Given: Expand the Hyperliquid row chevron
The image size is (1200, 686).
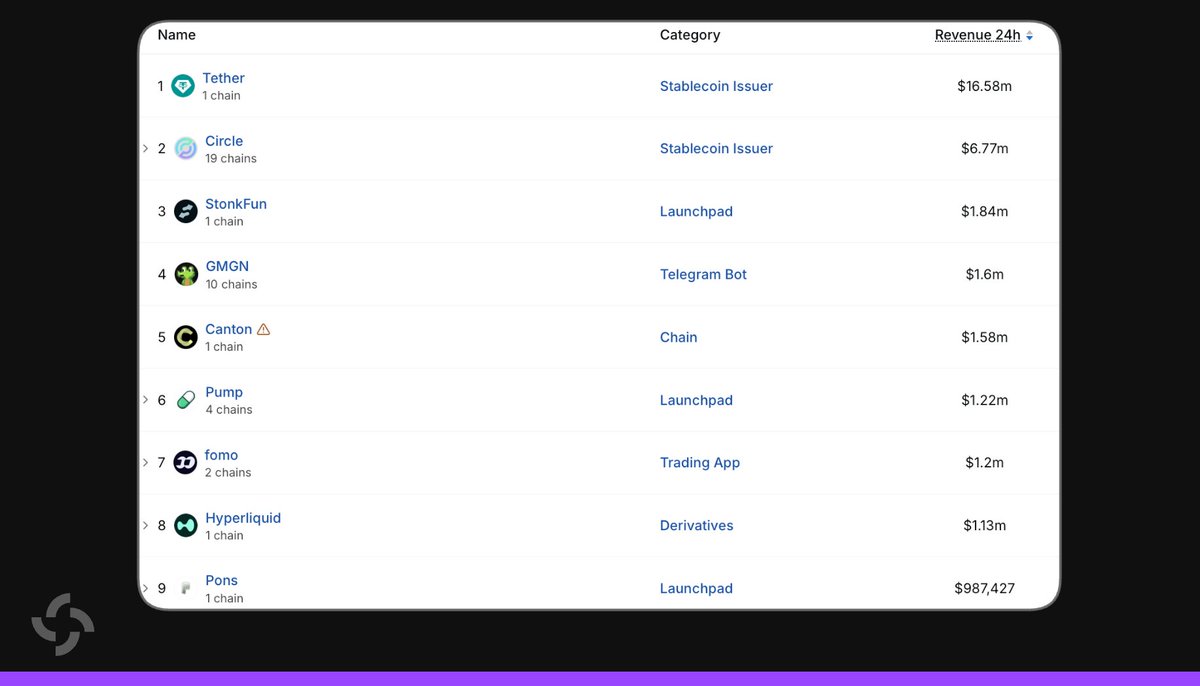Looking at the screenshot, I should point(146,525).
